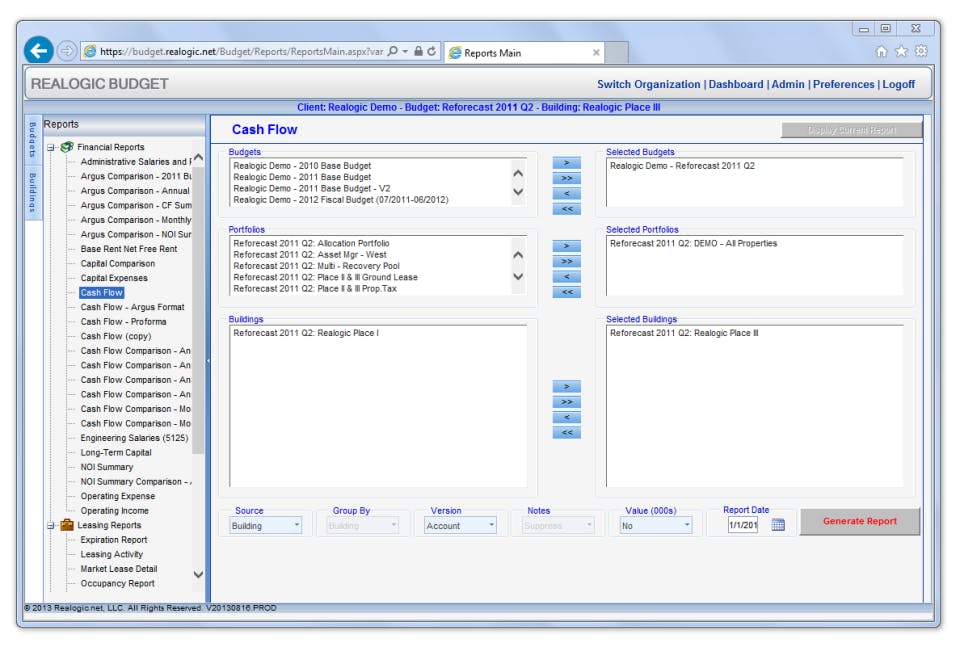Open the Source dropdown set to Building
Viewport: 960px width, 647px height.
265,526
